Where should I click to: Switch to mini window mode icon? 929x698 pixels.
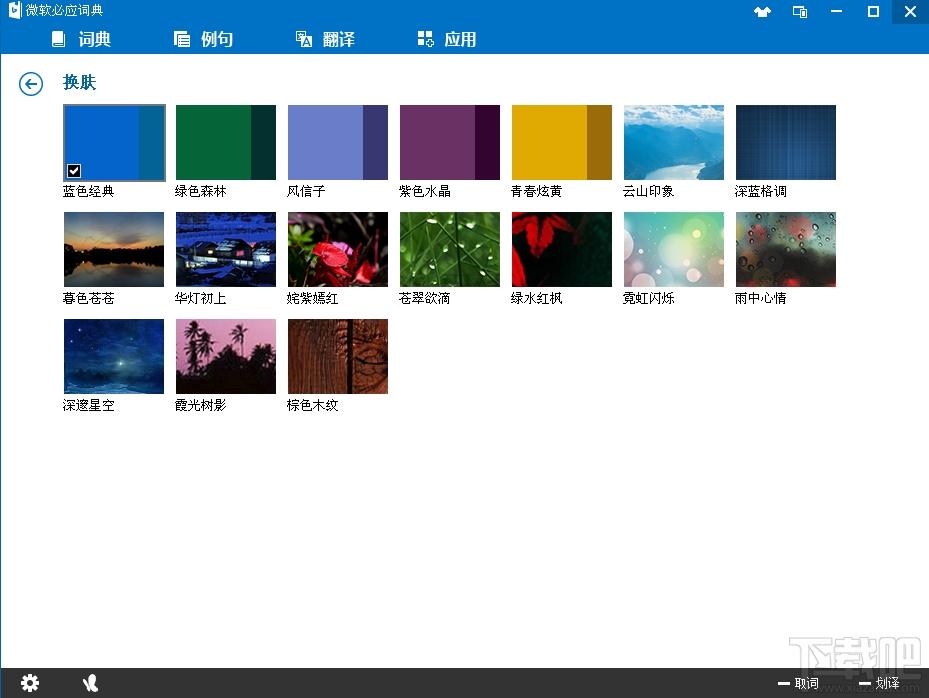point(800,12)
